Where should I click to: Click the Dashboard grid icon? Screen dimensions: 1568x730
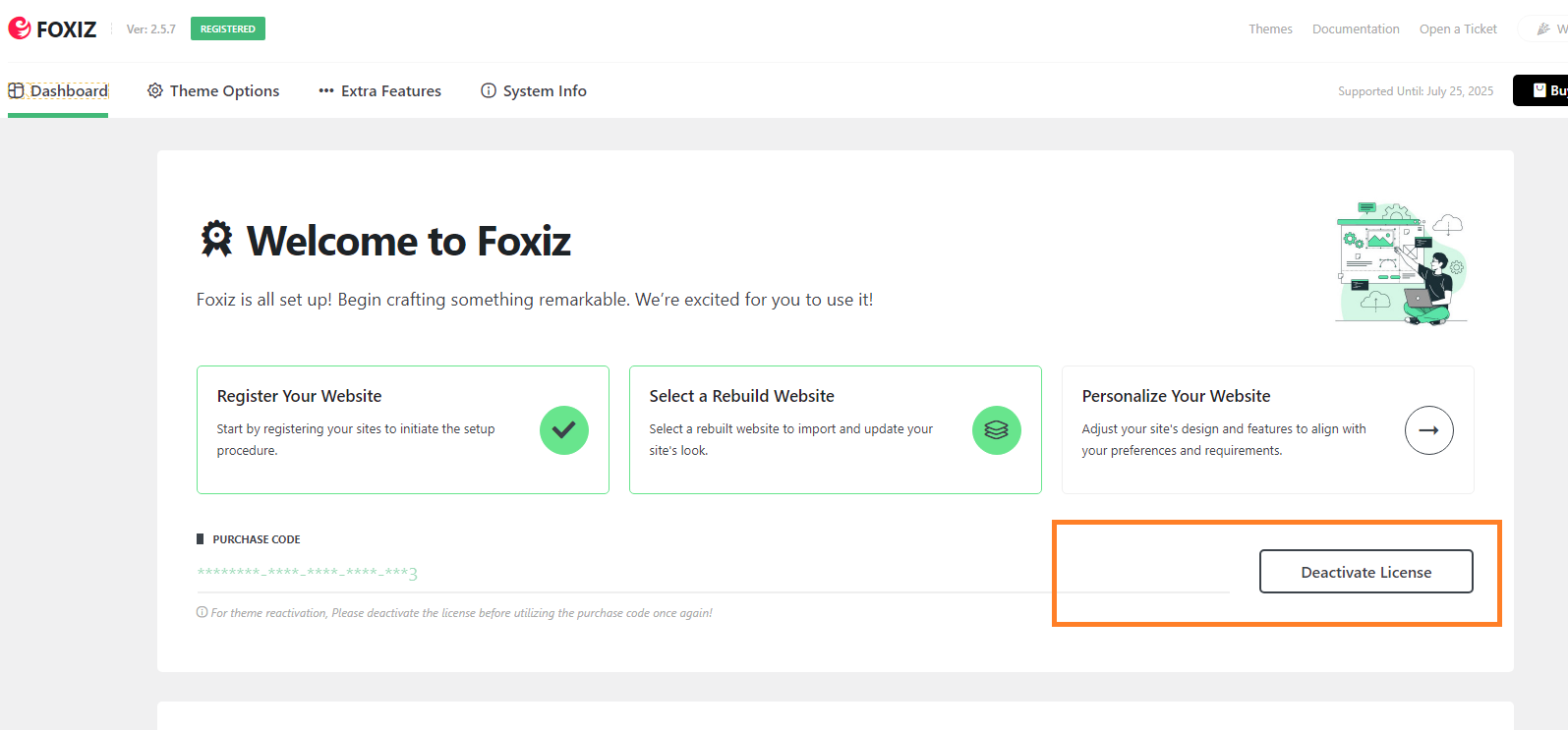pyautogui.click(x=16, y=90)
